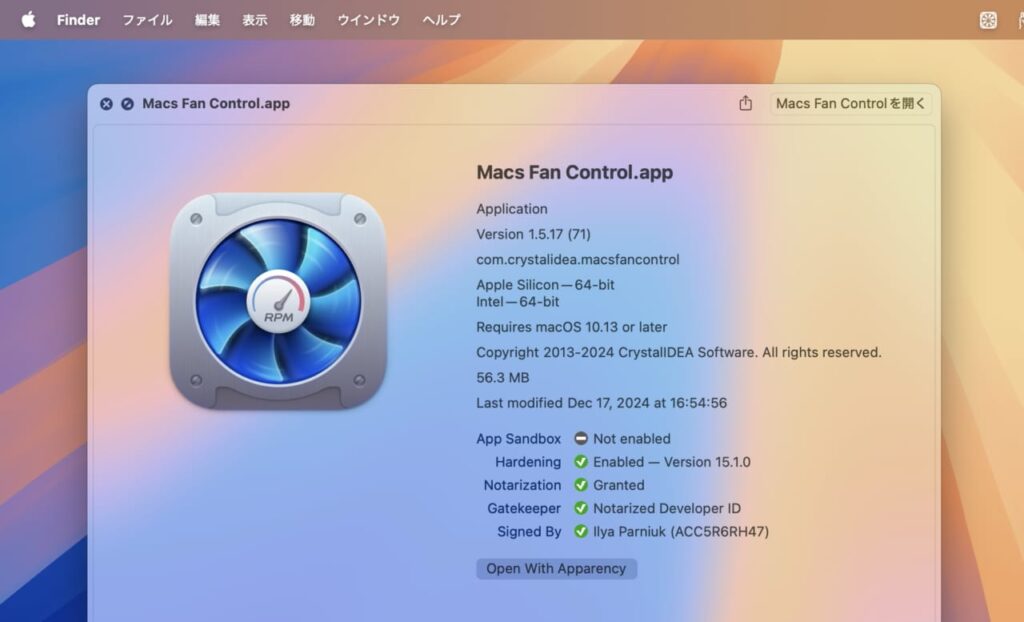This screenshot has width=1024, height=622.
Task: Click the green checkmark beside Hardening
Action: tap(581, 462)
